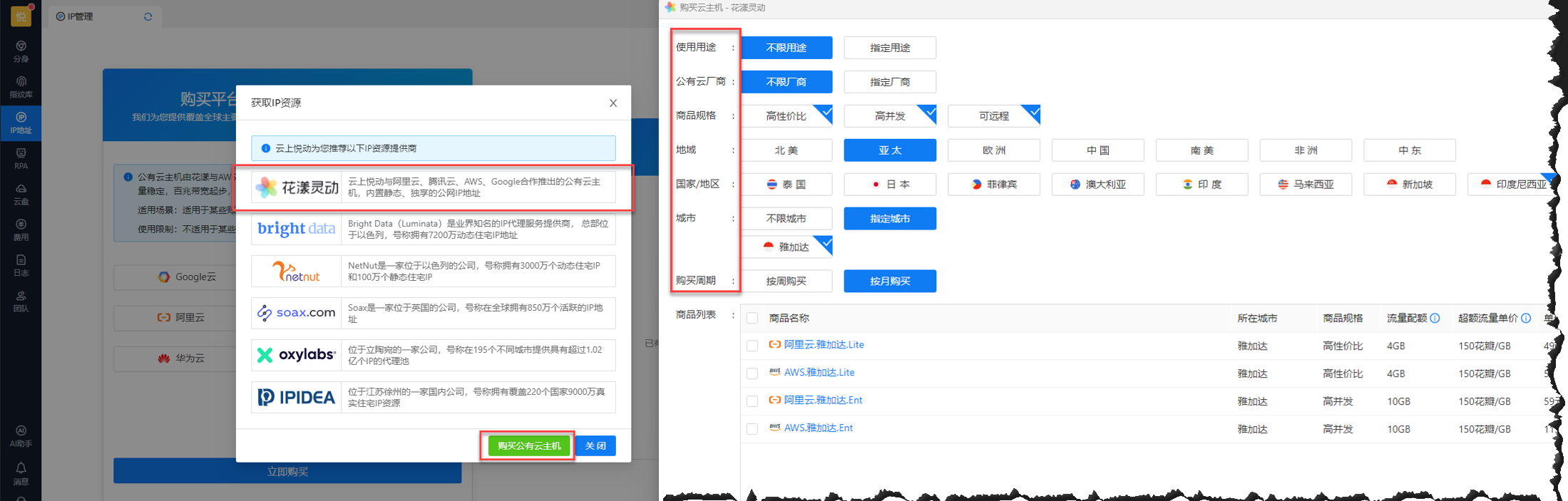Viewport: 1568px width, 501px height.
Task: Click the info icon next to 流量配额
Action: coord(1435,318)
